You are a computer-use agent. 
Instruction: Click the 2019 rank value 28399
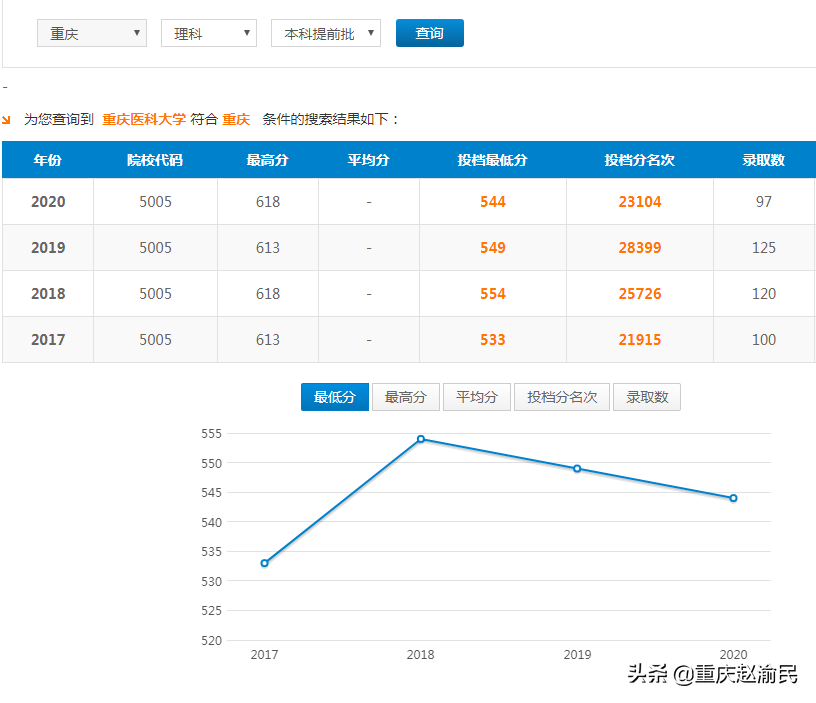639,246
